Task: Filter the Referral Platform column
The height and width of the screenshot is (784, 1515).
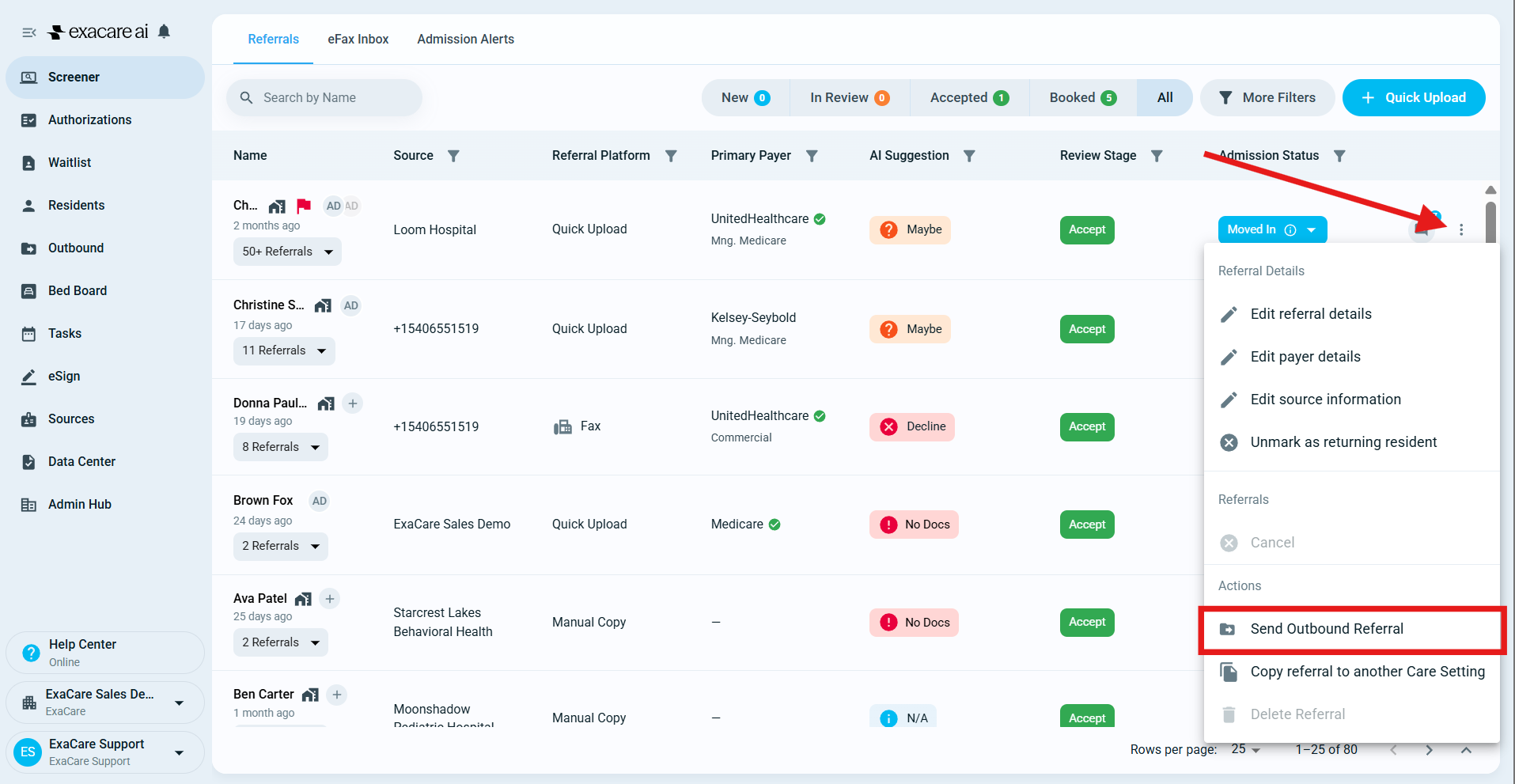Action: [671, 156]
